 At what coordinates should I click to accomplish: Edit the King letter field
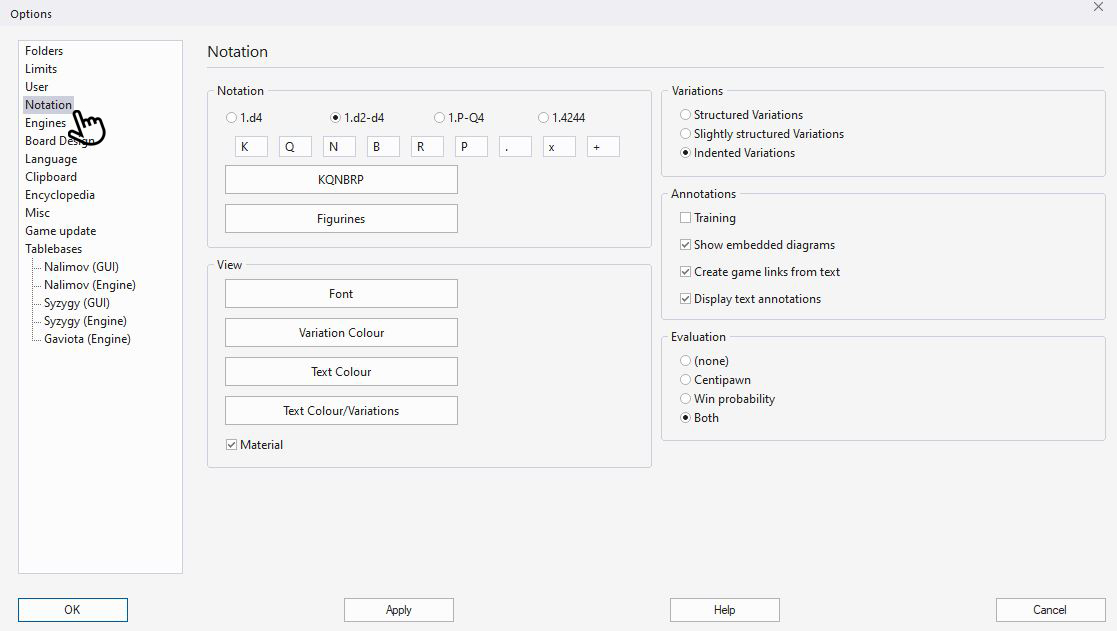(x=251, y=147)
